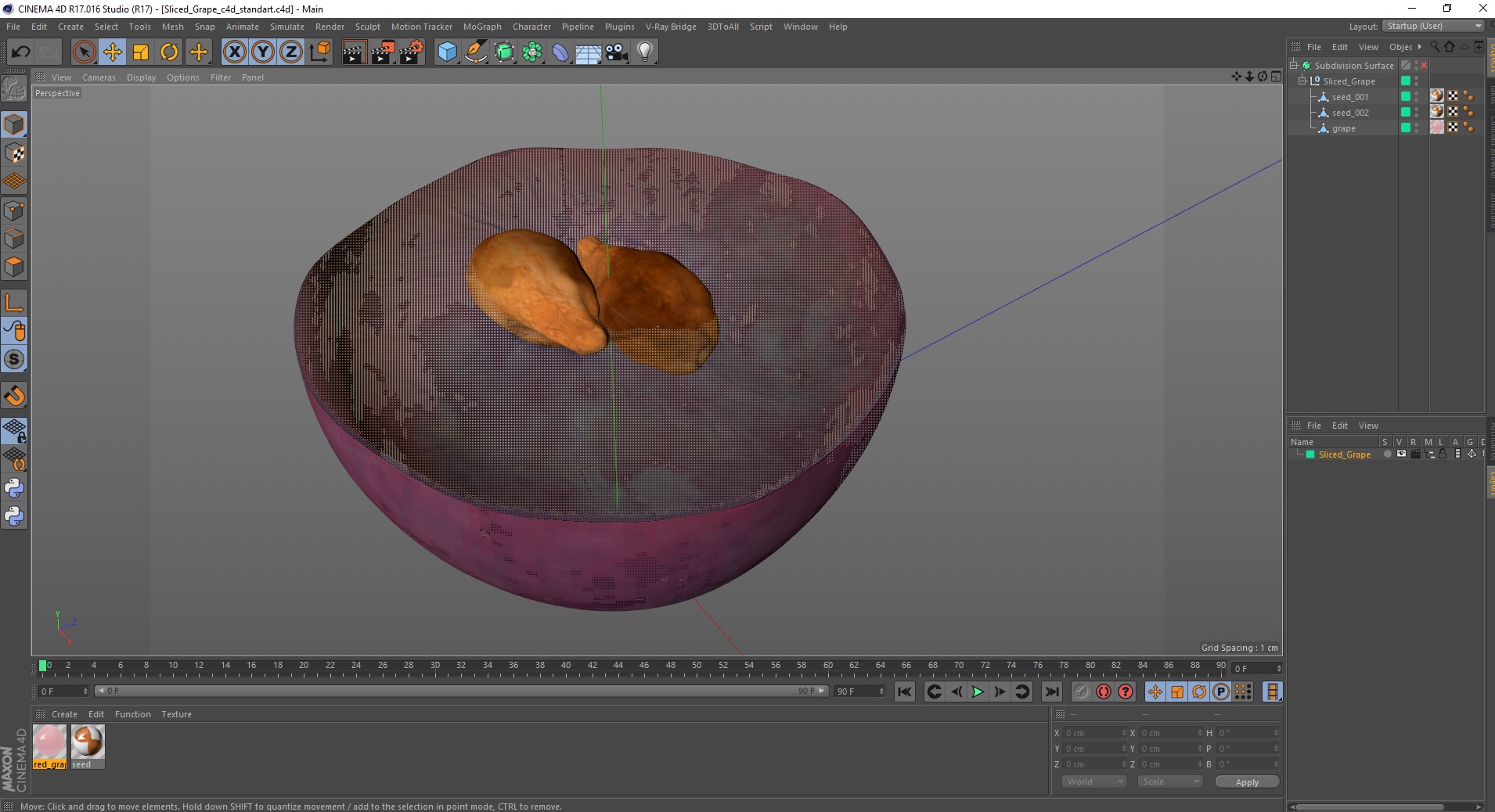Image resolution: width=1495 pixels, height=812 pixels.
Task: Render the active view
Action: click(x=354, y=52)
